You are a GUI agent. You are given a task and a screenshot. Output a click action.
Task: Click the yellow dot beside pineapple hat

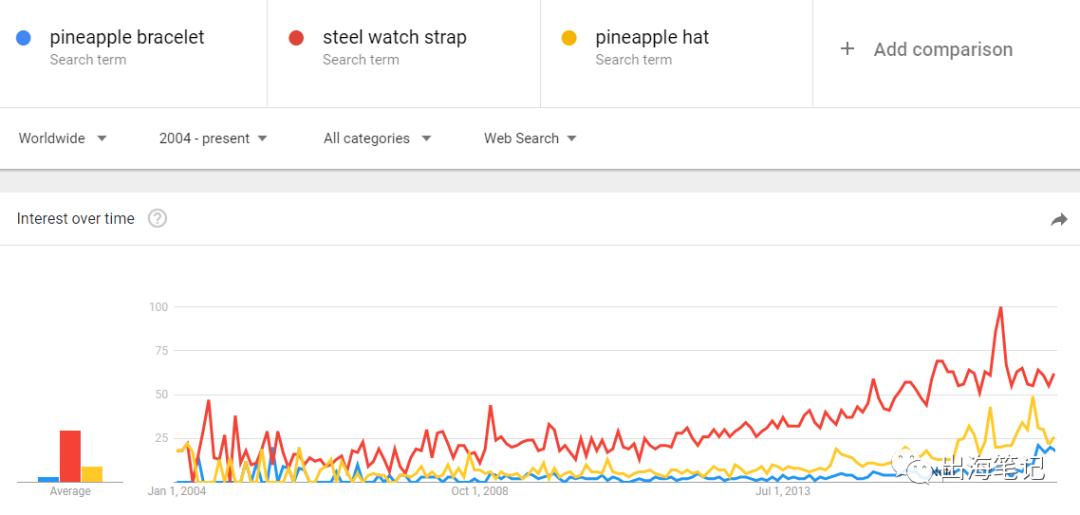tap(569, 38)
